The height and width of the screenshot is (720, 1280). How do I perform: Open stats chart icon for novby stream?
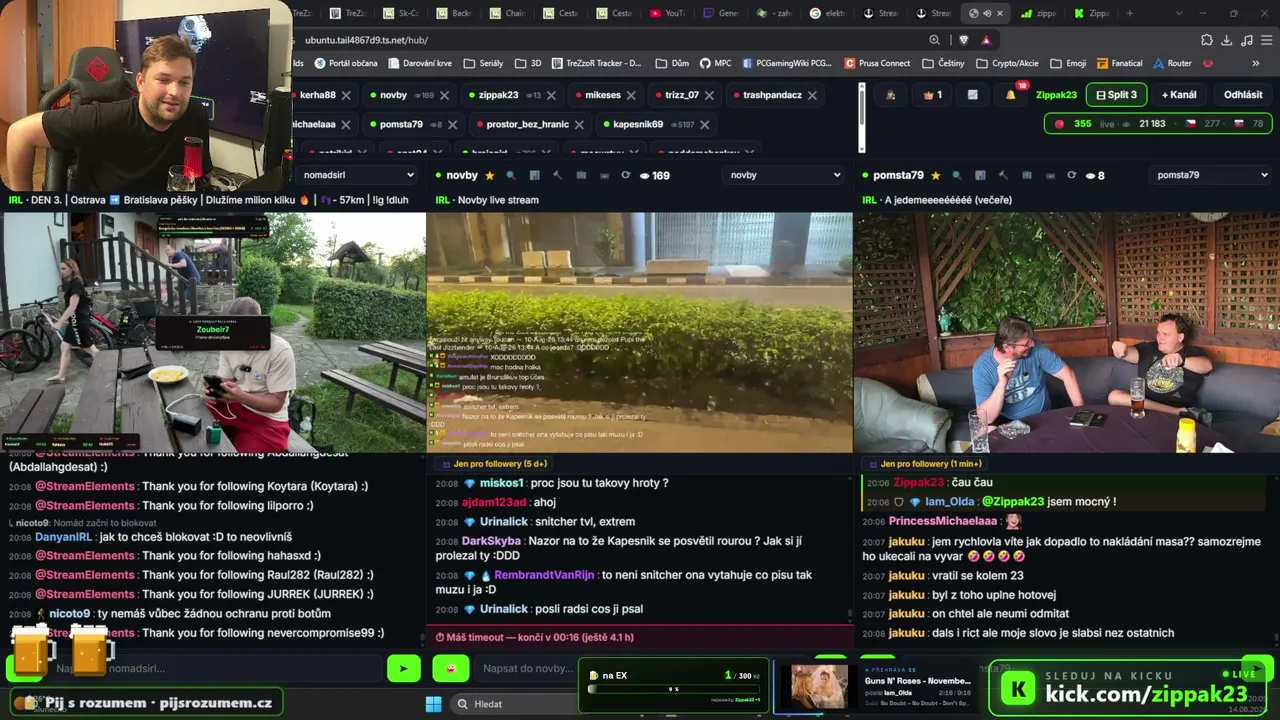tap(535, 175)
